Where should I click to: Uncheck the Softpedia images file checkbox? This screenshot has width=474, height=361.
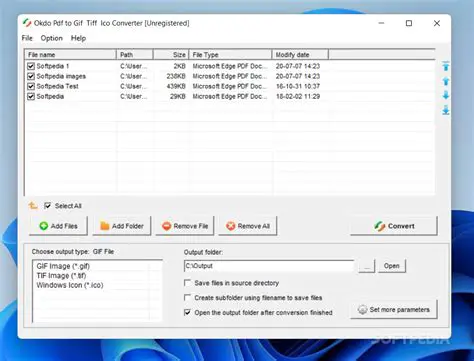tap(31, 76)
